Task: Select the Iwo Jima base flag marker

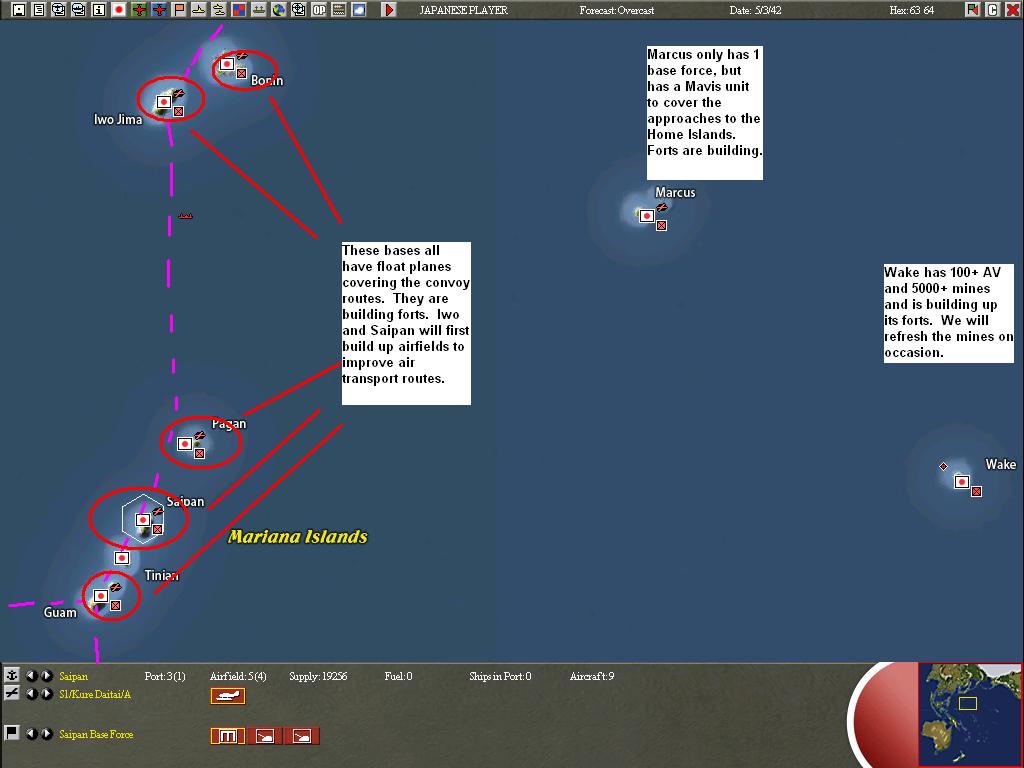Action: [164, 102]
